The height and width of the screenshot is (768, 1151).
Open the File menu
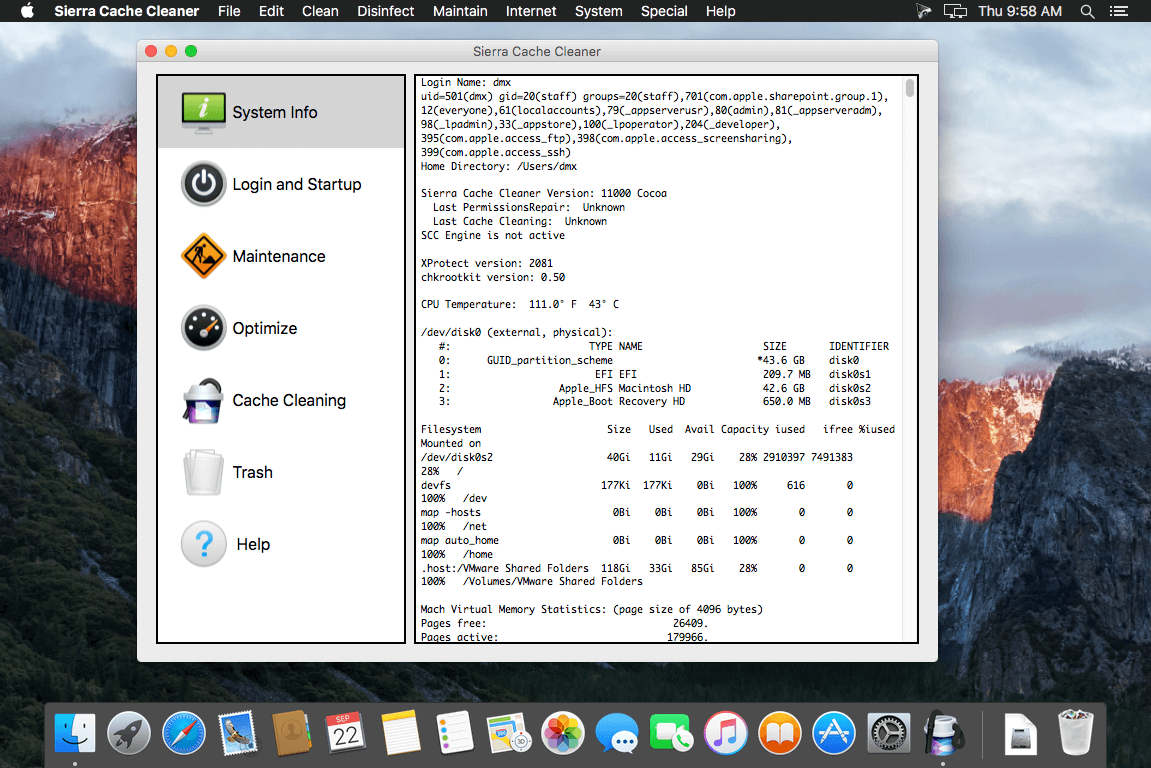[229, 11]
